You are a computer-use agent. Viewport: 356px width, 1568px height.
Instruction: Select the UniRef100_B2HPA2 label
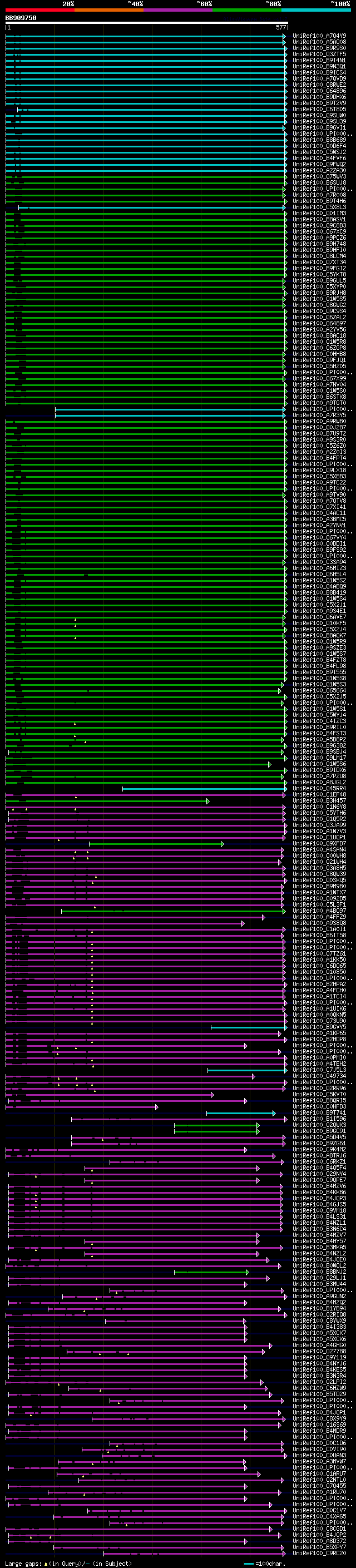click(x=319, y=985)
